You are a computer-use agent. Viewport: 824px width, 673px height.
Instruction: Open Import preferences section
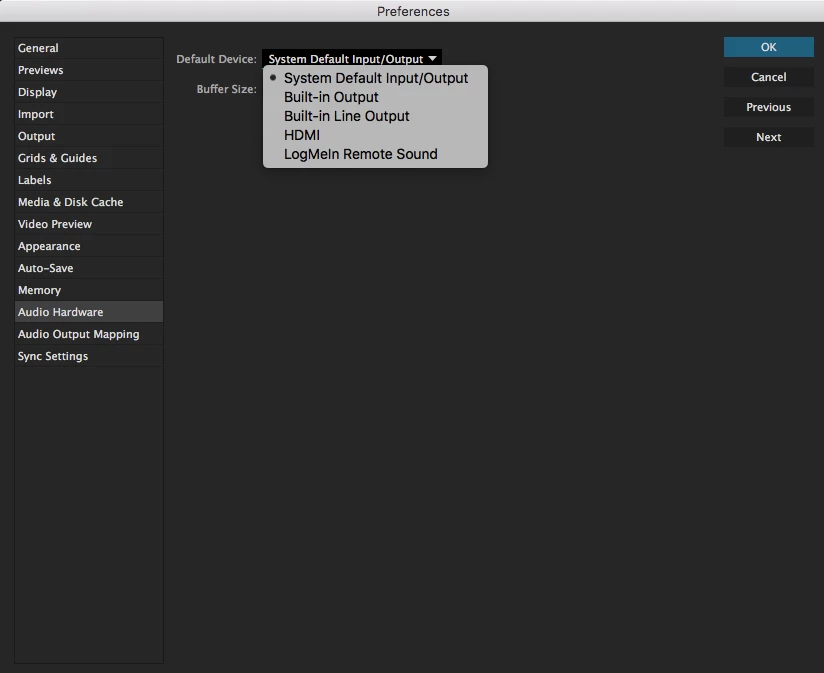[89, 114]
